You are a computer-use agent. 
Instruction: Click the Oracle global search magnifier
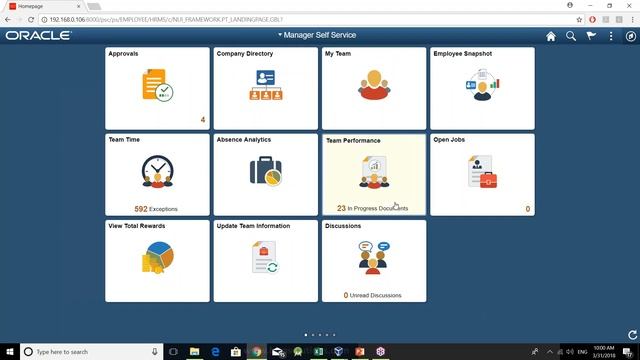(x=571, y=36)
